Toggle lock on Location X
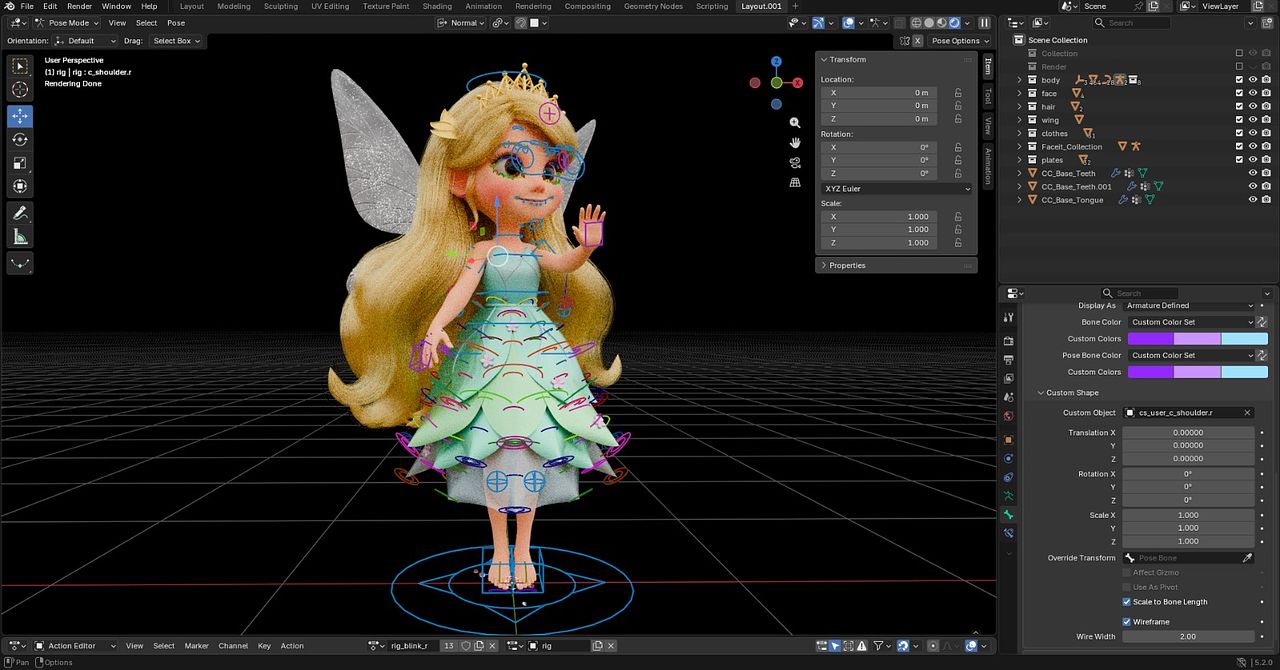Image resolution: width=1280 pixels, height=670 pixels. click(x=958, y=92)
